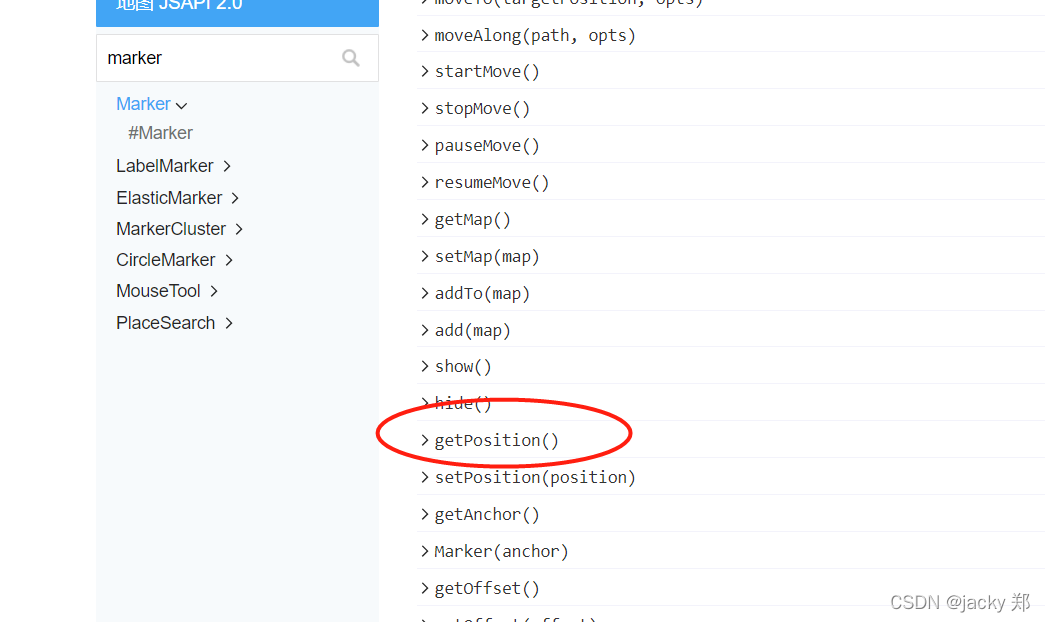Expand the CircleMarker chevron
1045x622 pixels.
tap(229, 260)
